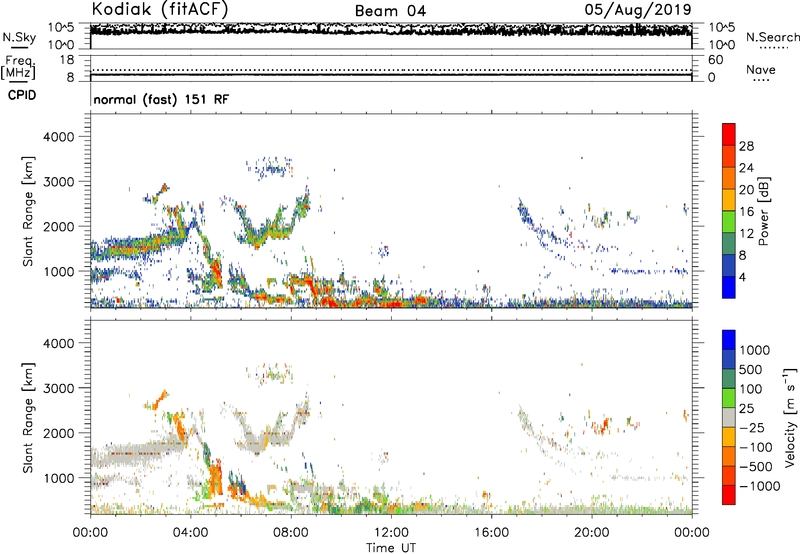Viewport: 800px width, 554px height.
Task: Click the "2000" tick in the power panel
Action: (x=59, y=226)
